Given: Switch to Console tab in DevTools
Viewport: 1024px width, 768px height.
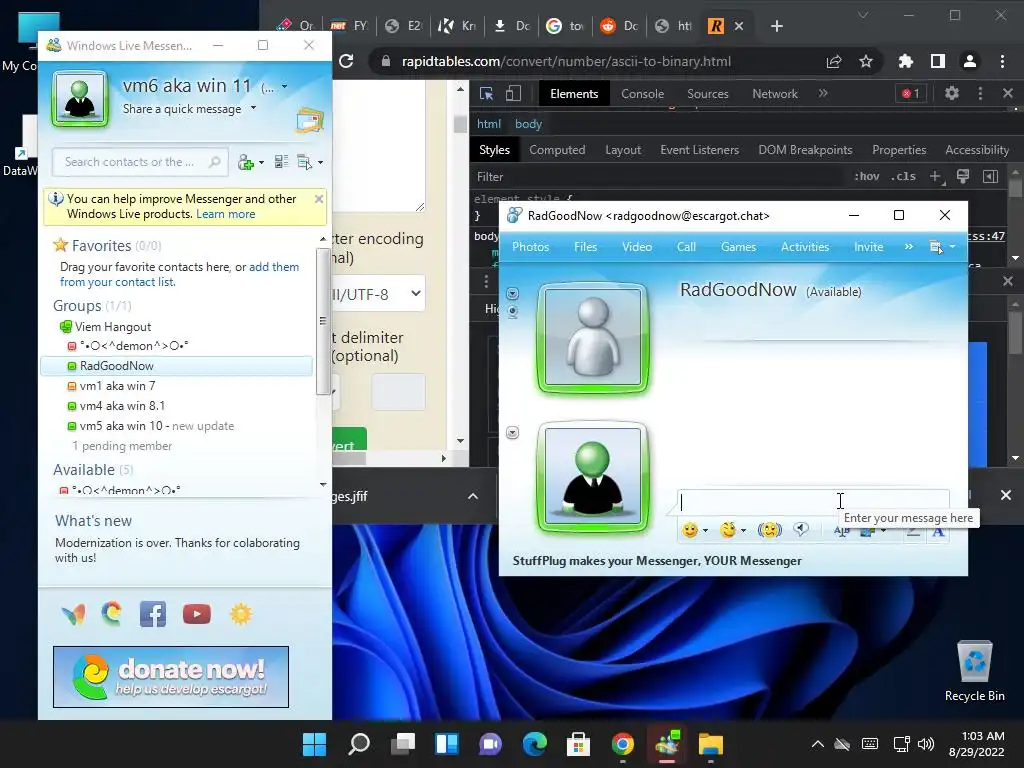Looking at the screenshot, I should (x=642, y=93).
